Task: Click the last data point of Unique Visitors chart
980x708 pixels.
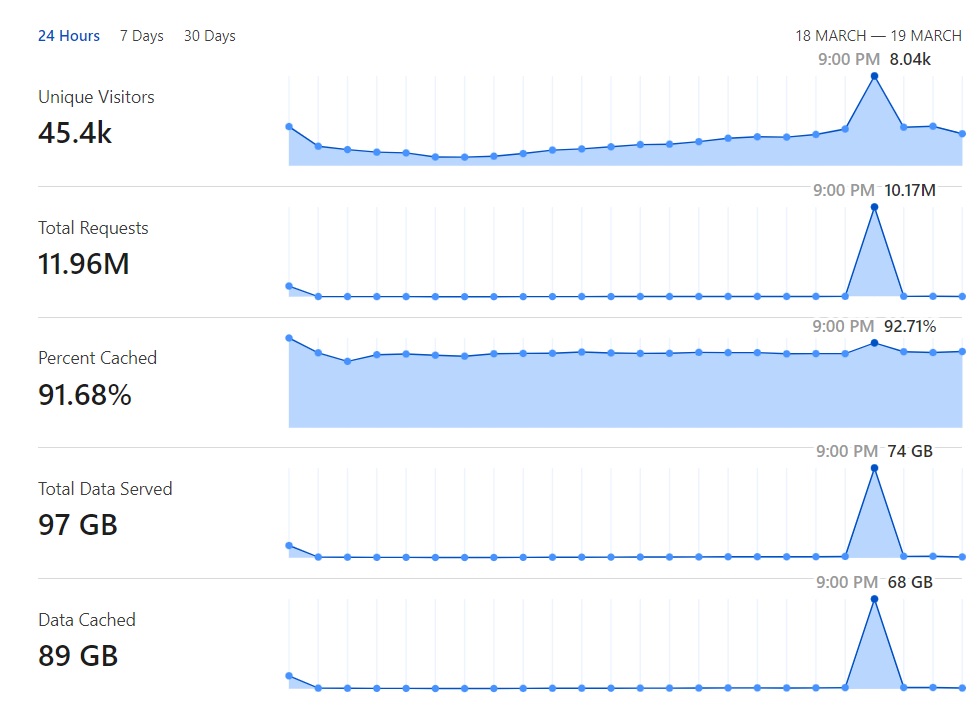Action: click(x=962, y=134)
